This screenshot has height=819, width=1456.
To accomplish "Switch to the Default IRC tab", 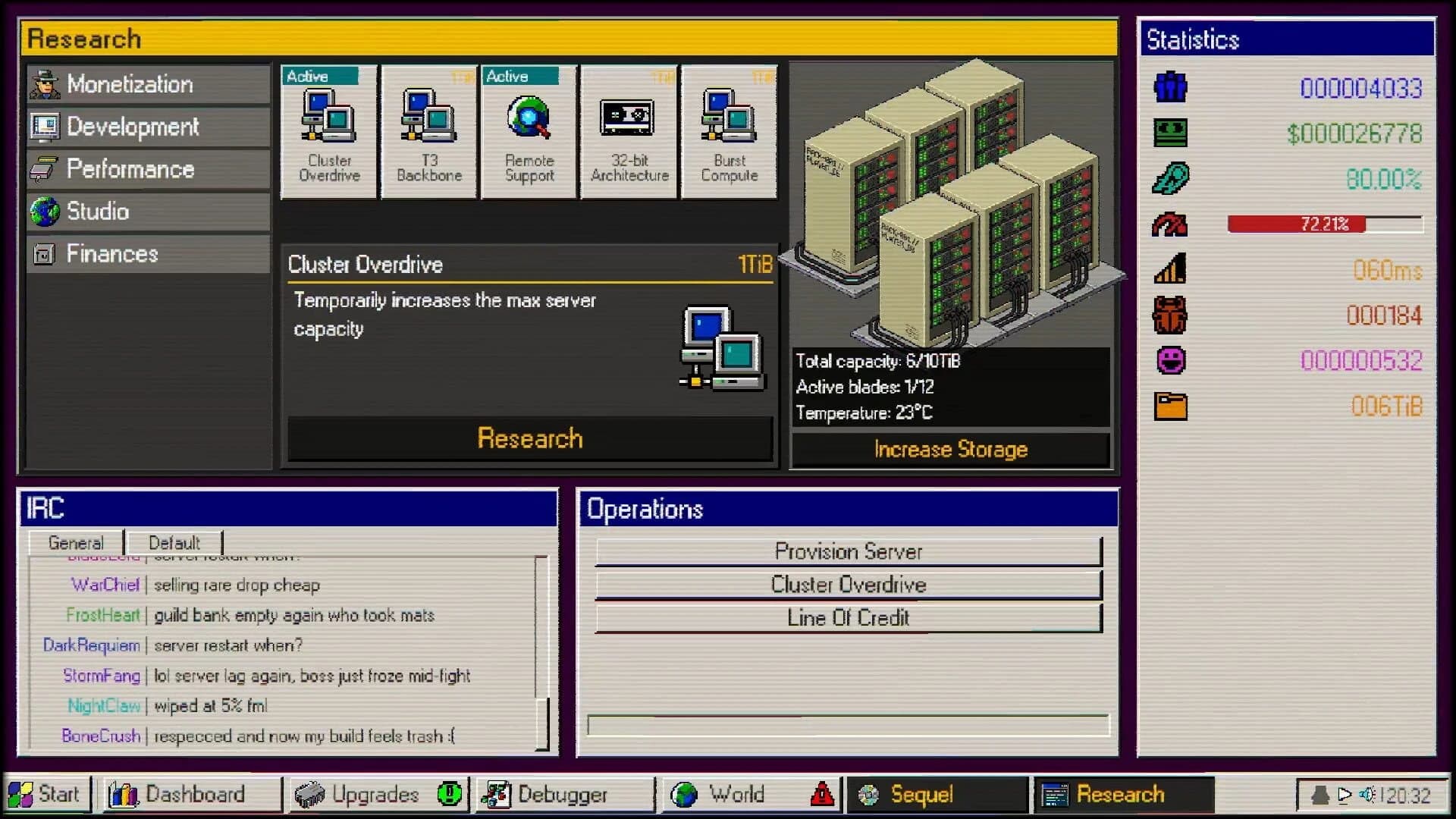I will coord(173,542).
